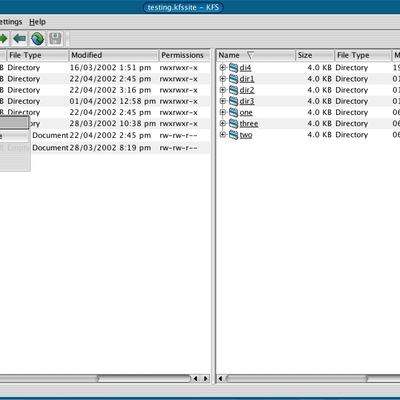Expand the dir1 tree node
The width and height of the screenshot is (400, 400).
pos(223,79)
